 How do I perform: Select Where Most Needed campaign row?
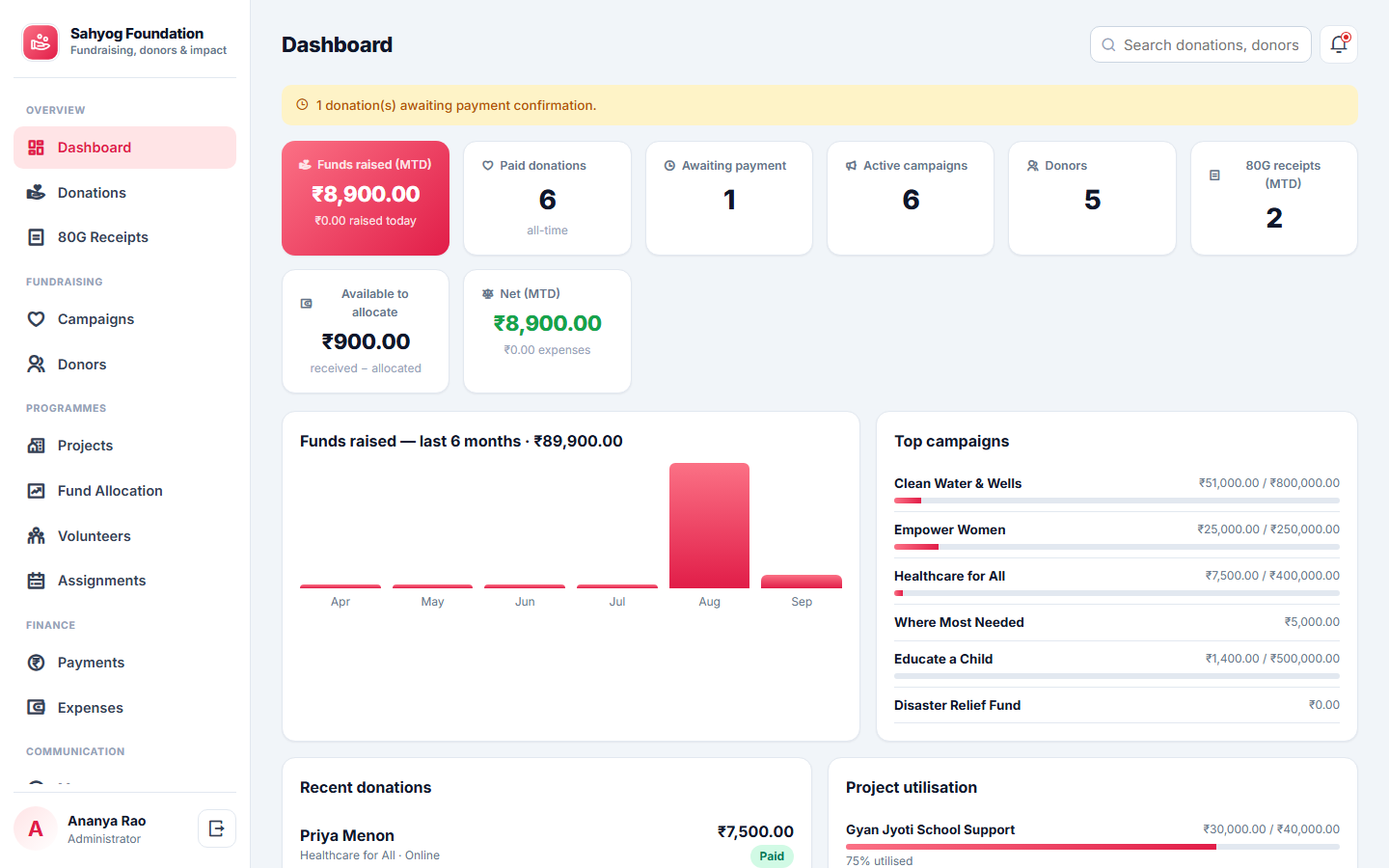click(x=1117, y=622)
